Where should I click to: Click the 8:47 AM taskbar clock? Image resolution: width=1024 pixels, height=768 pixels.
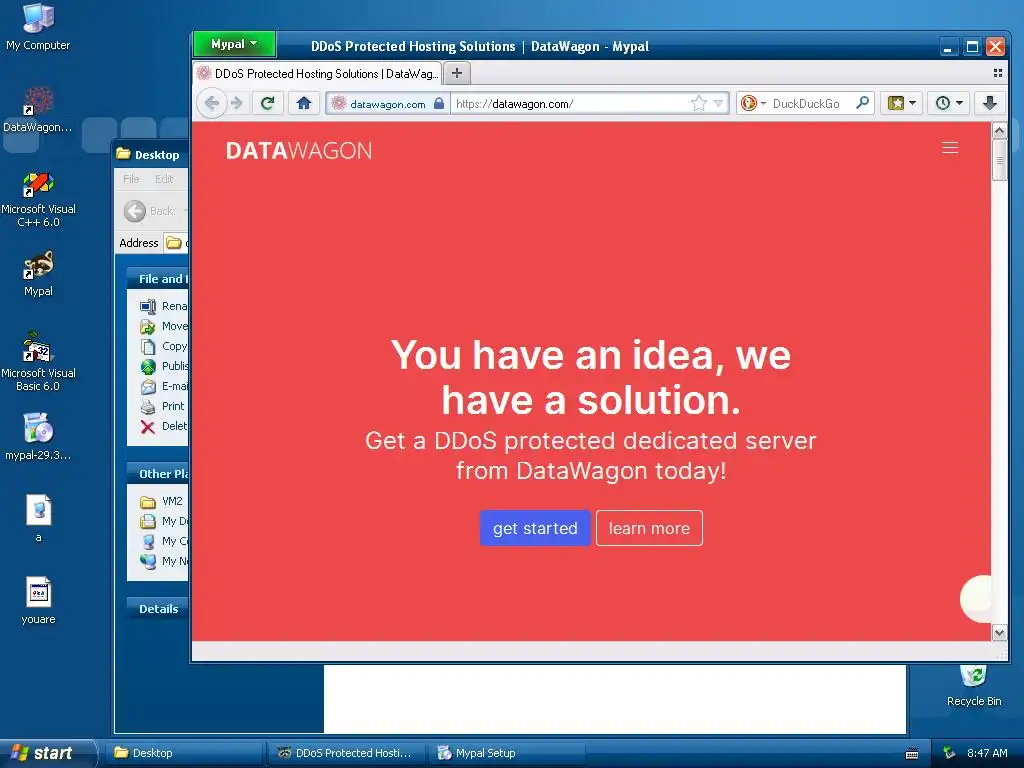987,753
